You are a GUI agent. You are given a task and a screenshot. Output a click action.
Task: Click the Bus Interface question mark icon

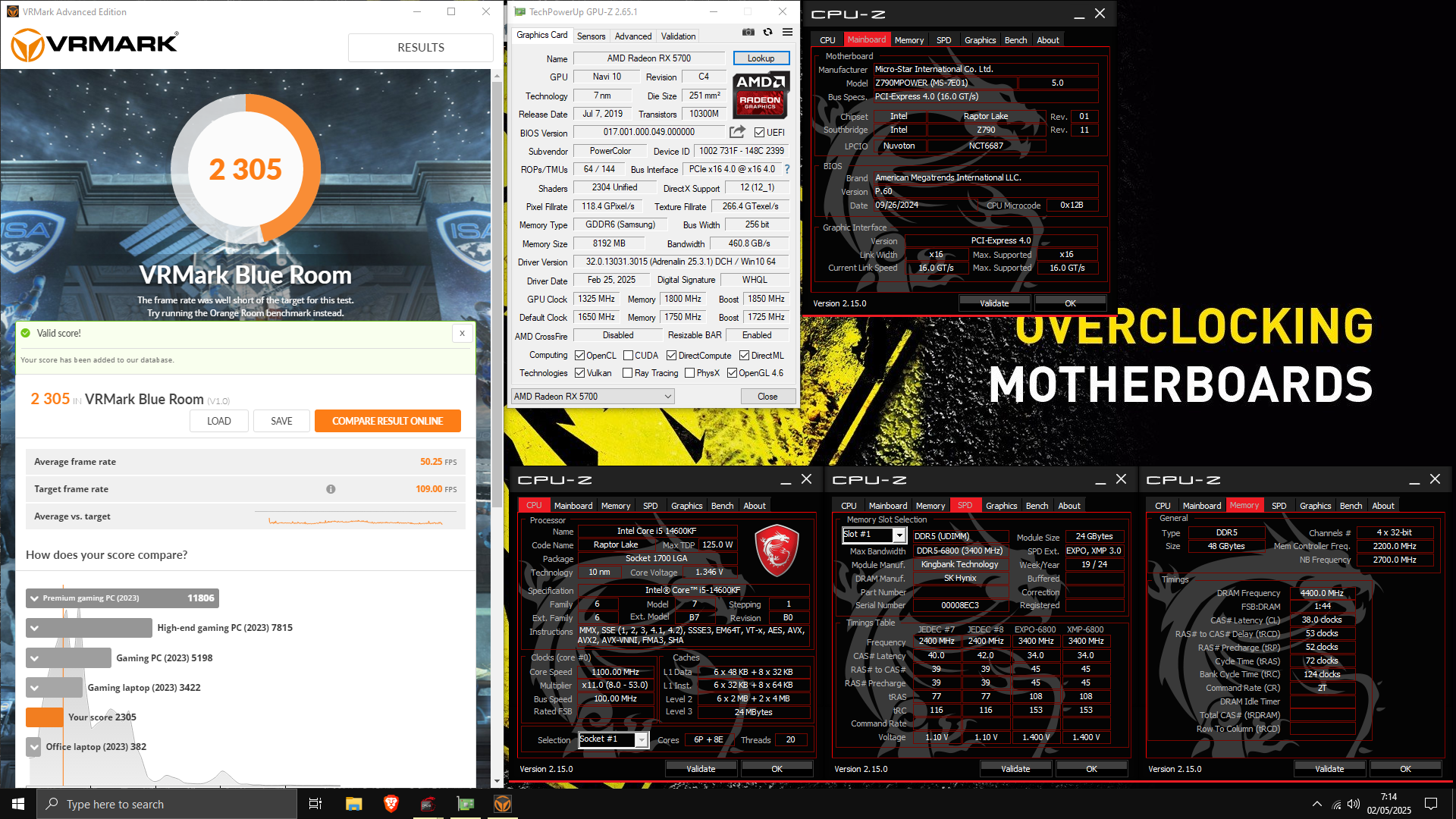click(787, 169)
